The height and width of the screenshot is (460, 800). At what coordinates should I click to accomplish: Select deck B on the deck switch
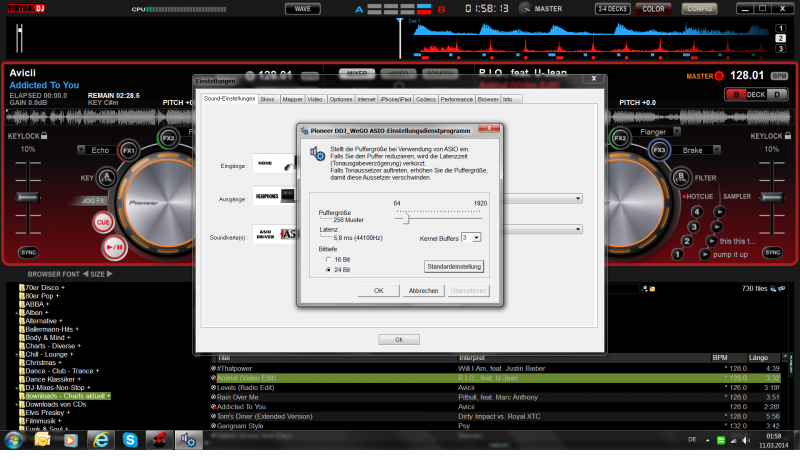tap(736, 94)
